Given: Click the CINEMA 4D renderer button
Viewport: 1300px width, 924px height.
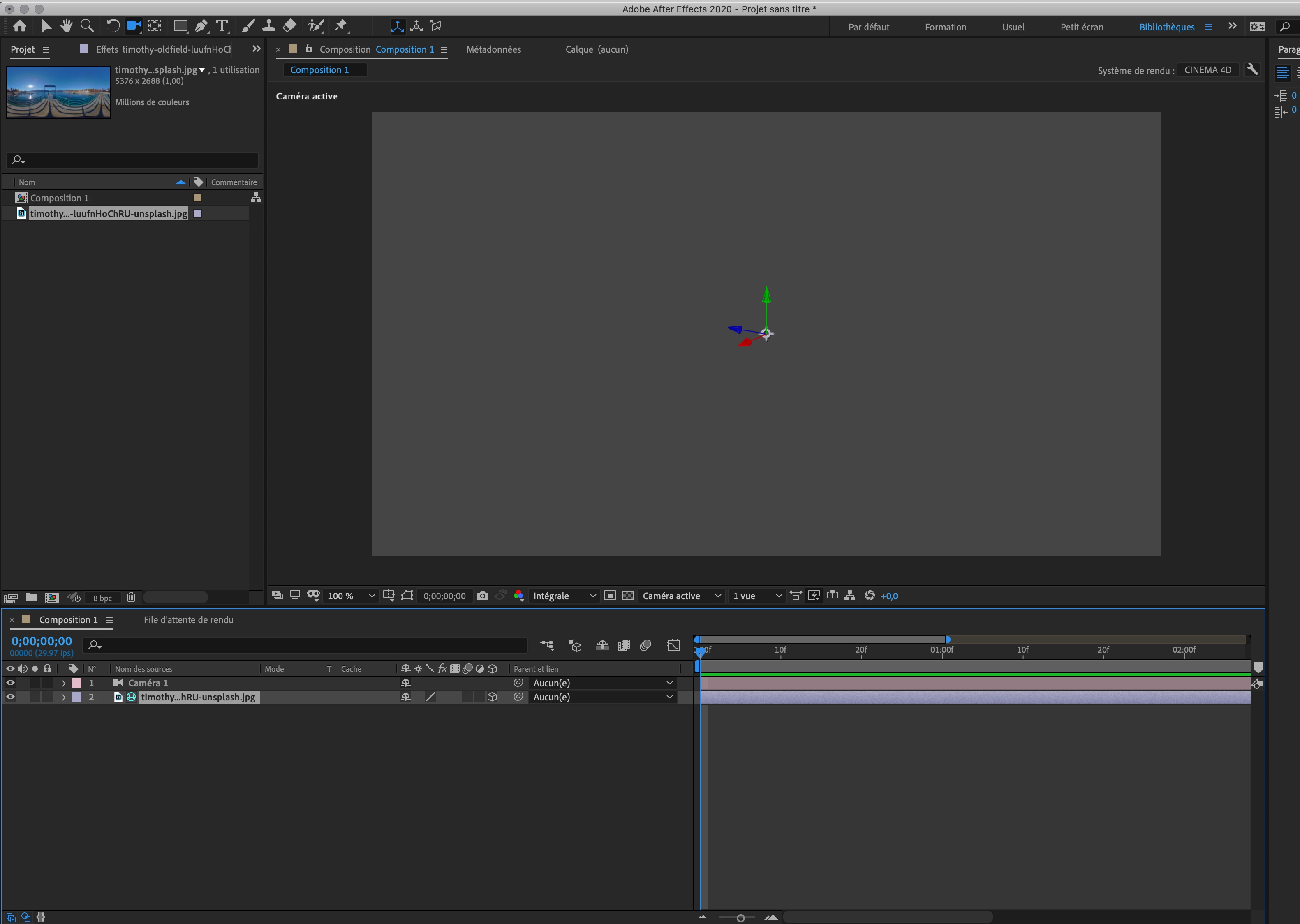Looking at the screenshot, I should point(1207,70).
